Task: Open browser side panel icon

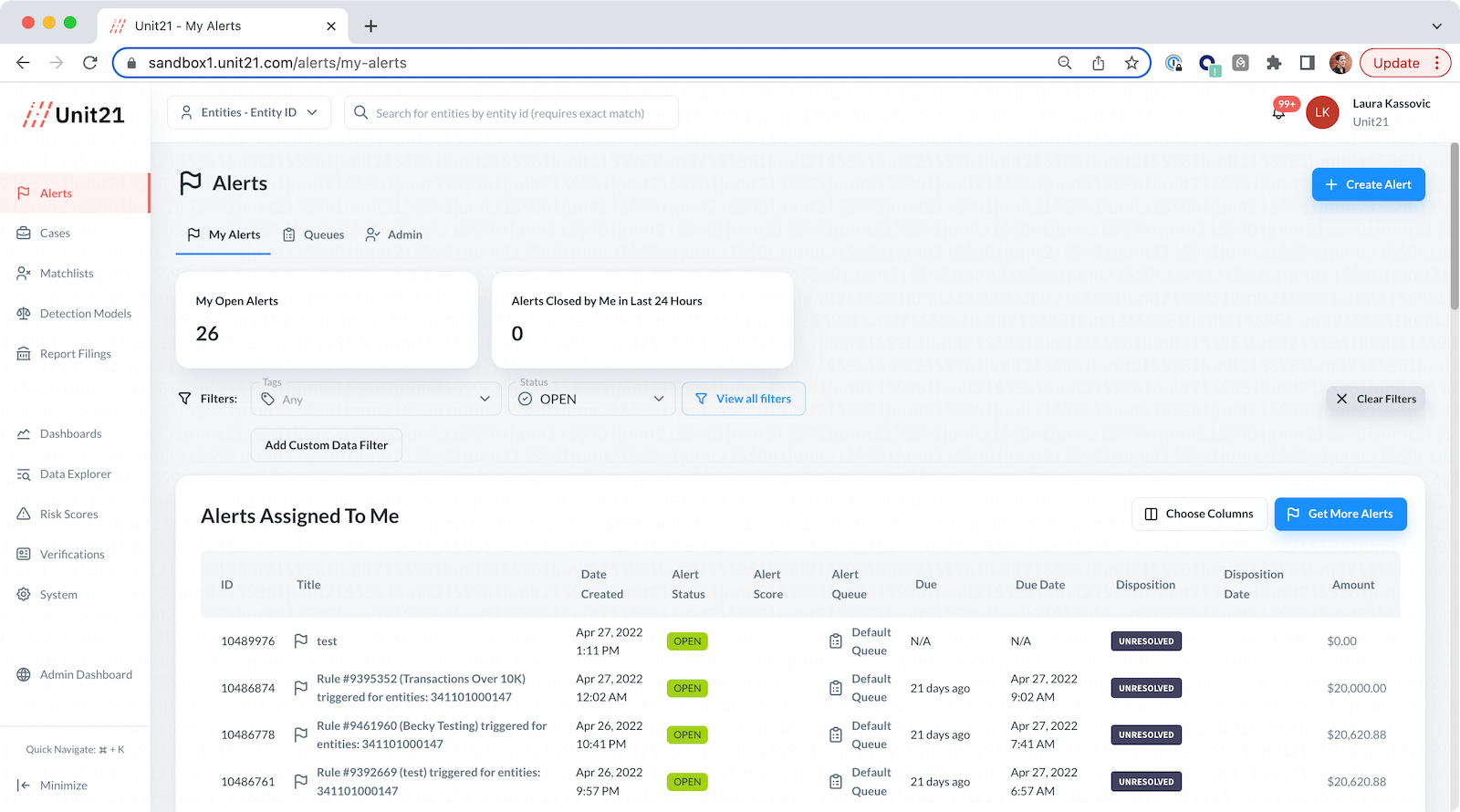Action: tap(1307, 63)
